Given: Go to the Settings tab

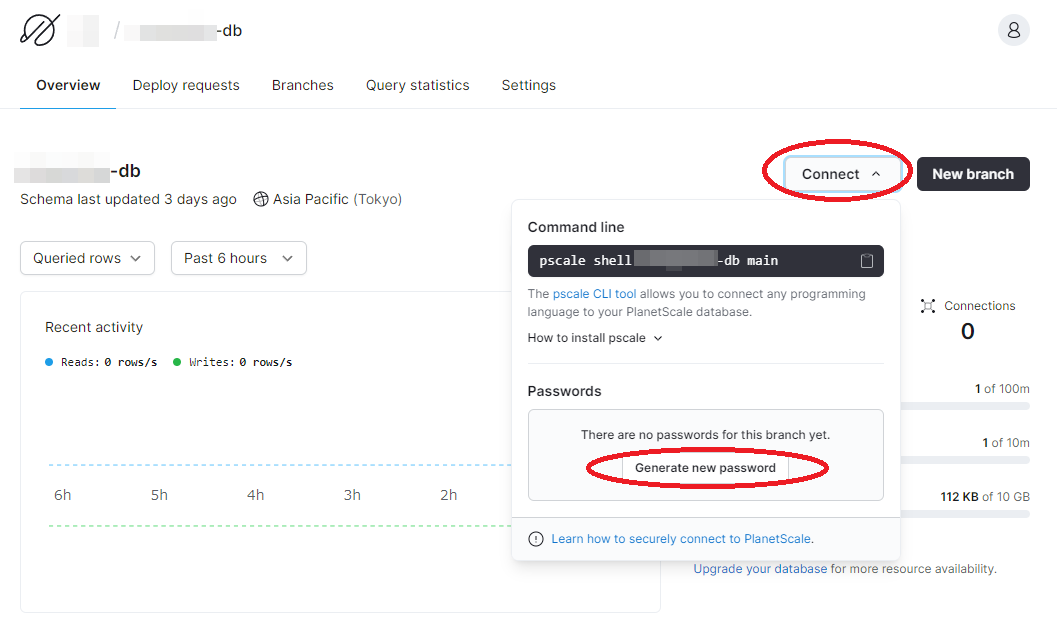Looking at the screenshot, I should [x=528, y=86].
